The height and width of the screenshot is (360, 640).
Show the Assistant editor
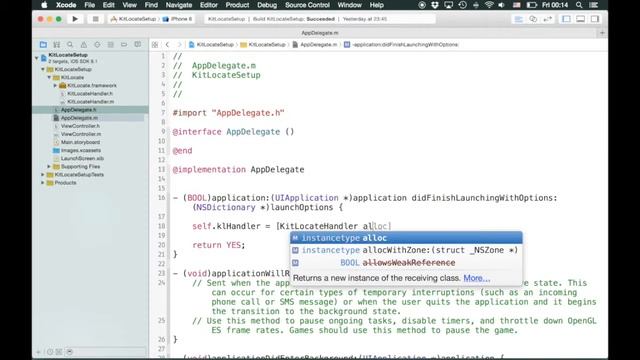pyautogui.click(x=533, y=19)
